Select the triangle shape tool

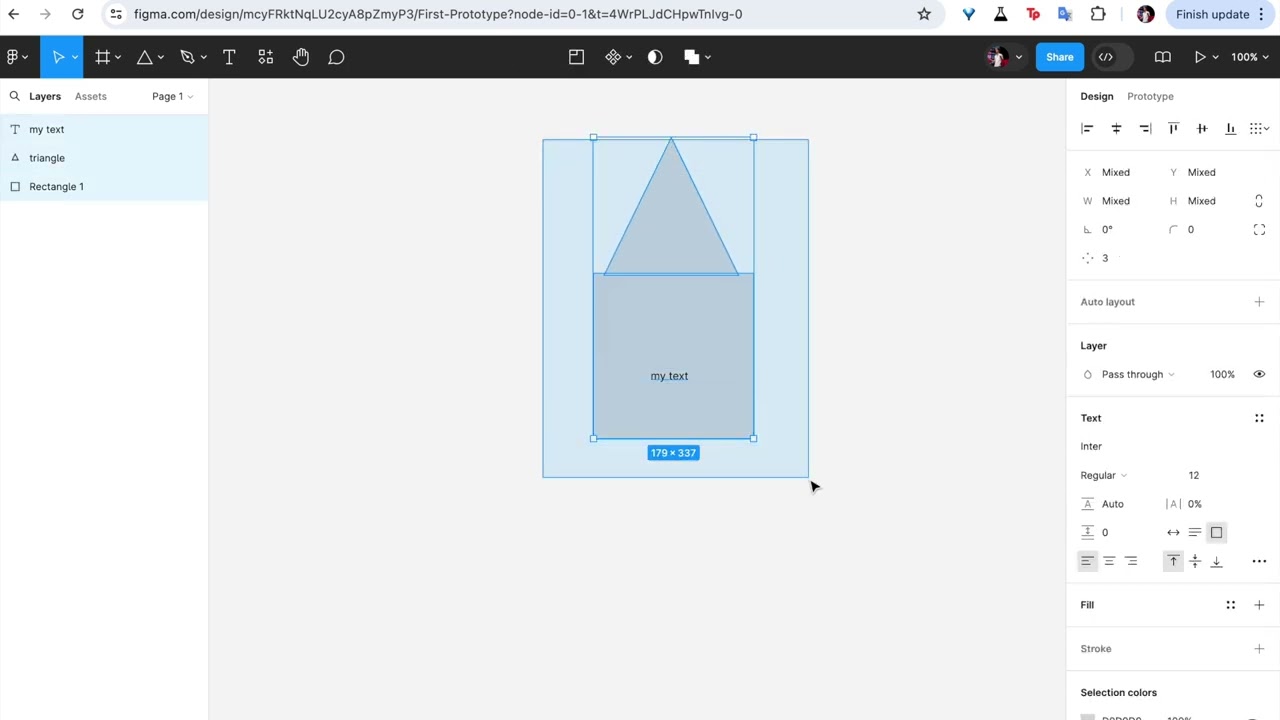tap(144, 57)
